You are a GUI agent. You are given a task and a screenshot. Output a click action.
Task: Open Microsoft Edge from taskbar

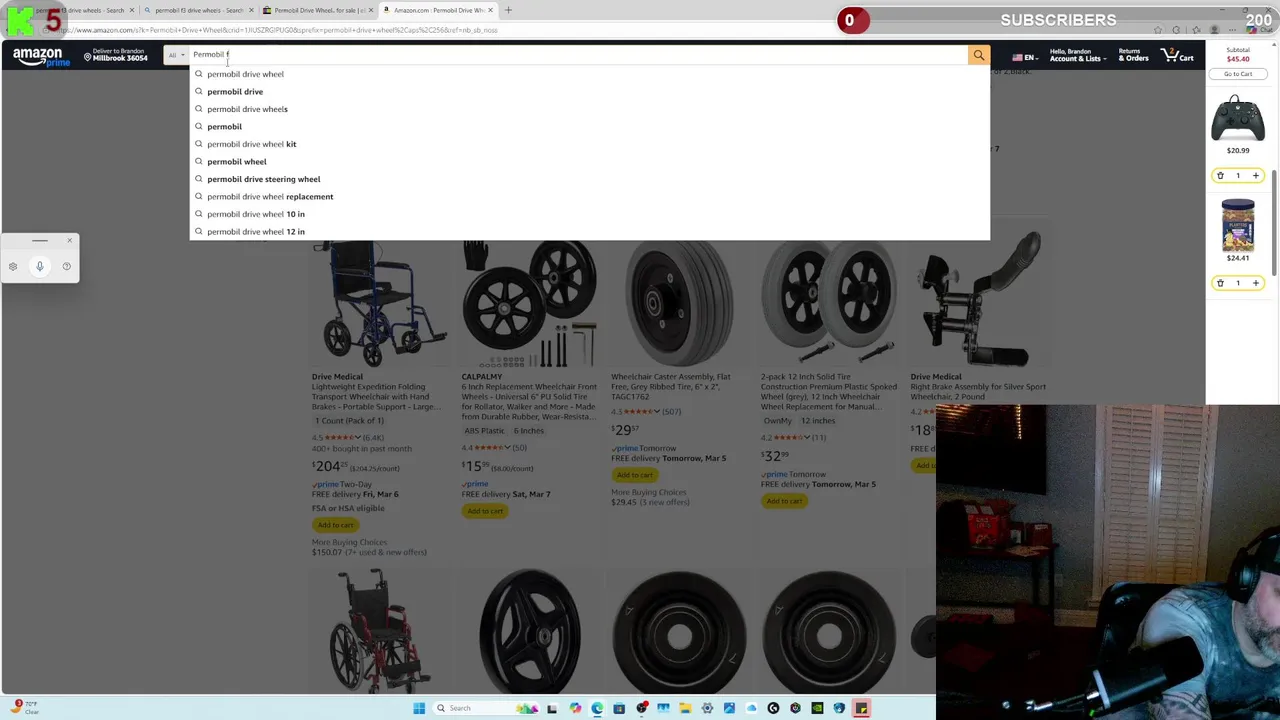tap(597, 708)
